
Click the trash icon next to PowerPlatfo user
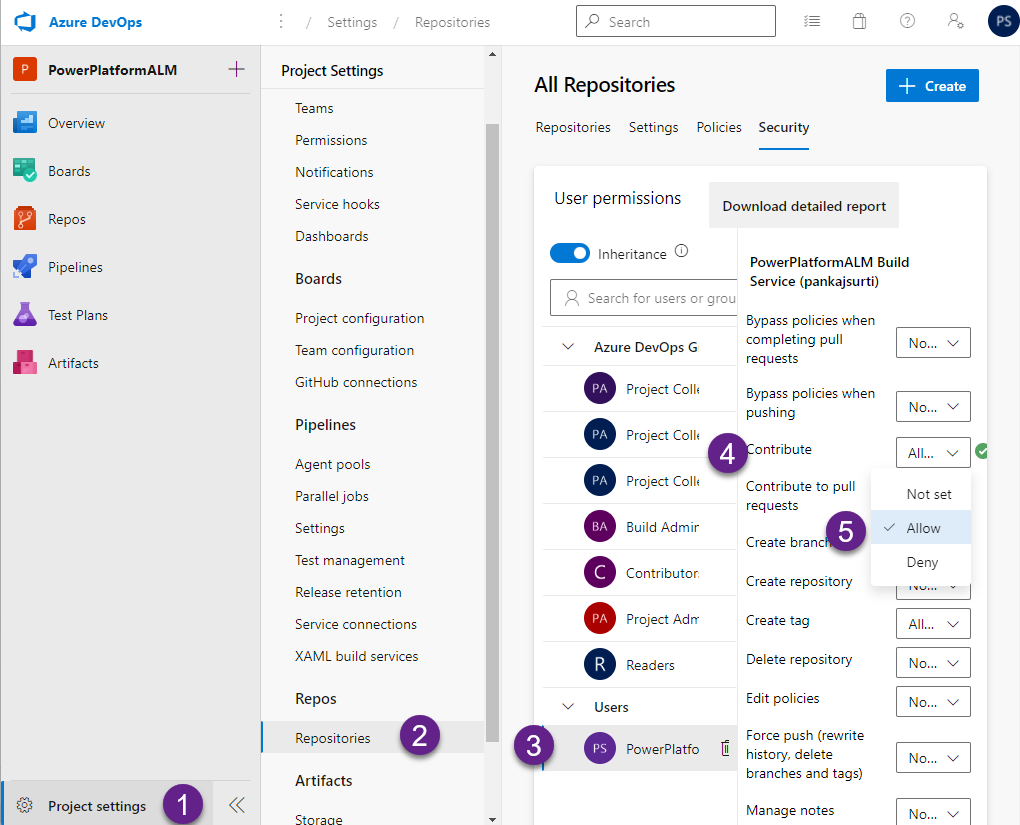click(x=725, y=748)
